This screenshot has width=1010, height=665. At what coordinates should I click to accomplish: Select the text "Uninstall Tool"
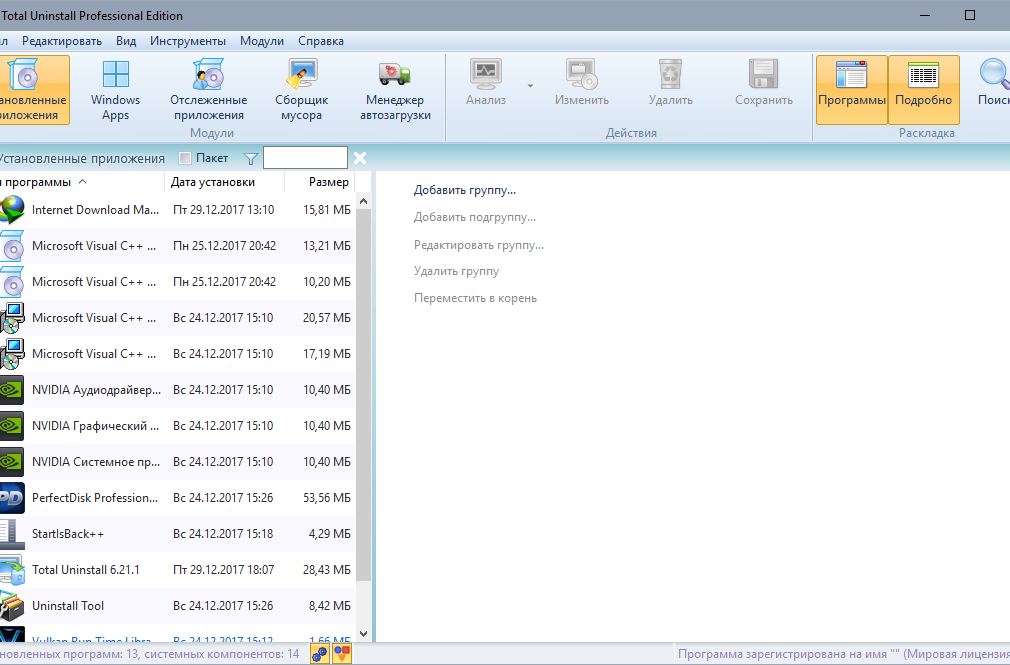pos(68,606)
